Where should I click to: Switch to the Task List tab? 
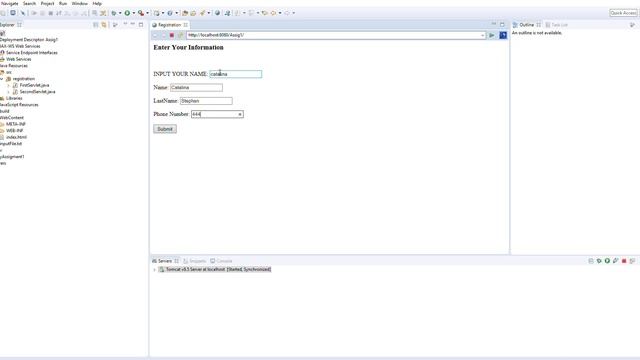click(x=557, y=25)
